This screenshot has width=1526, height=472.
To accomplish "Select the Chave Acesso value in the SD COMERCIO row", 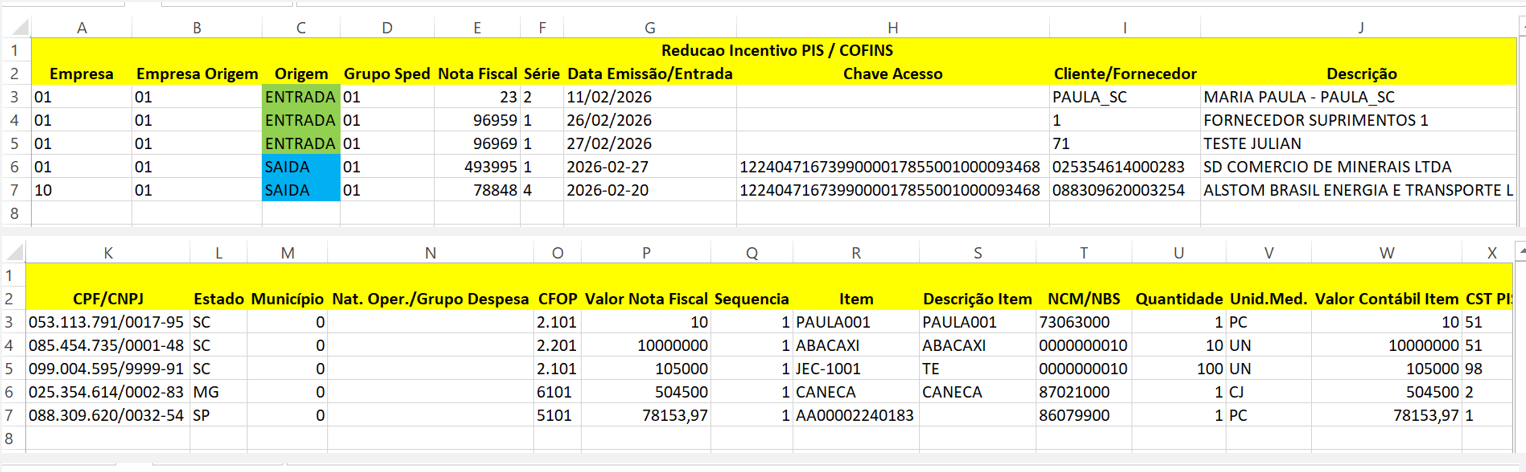I will pos(893,166).
